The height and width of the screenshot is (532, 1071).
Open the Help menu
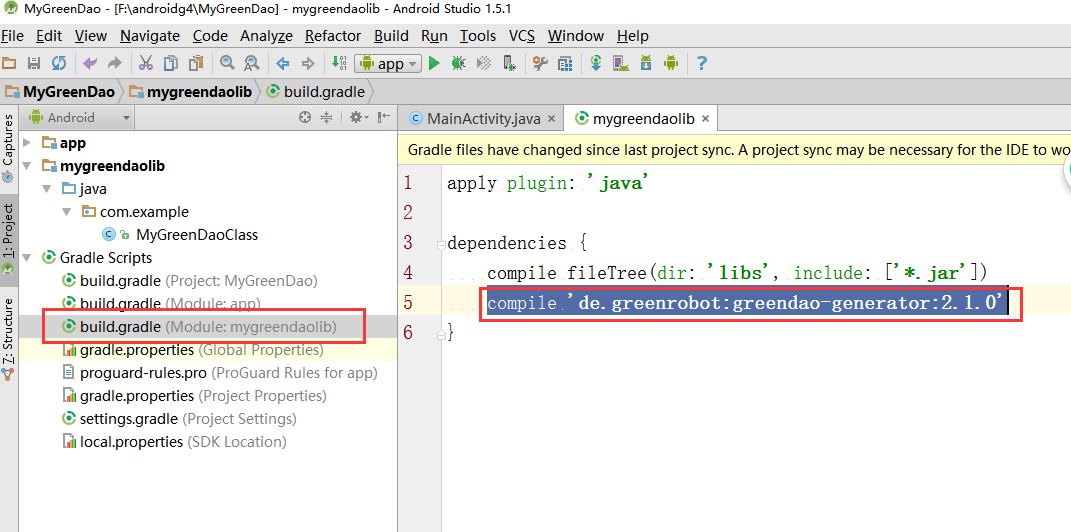tap(632, 36)
